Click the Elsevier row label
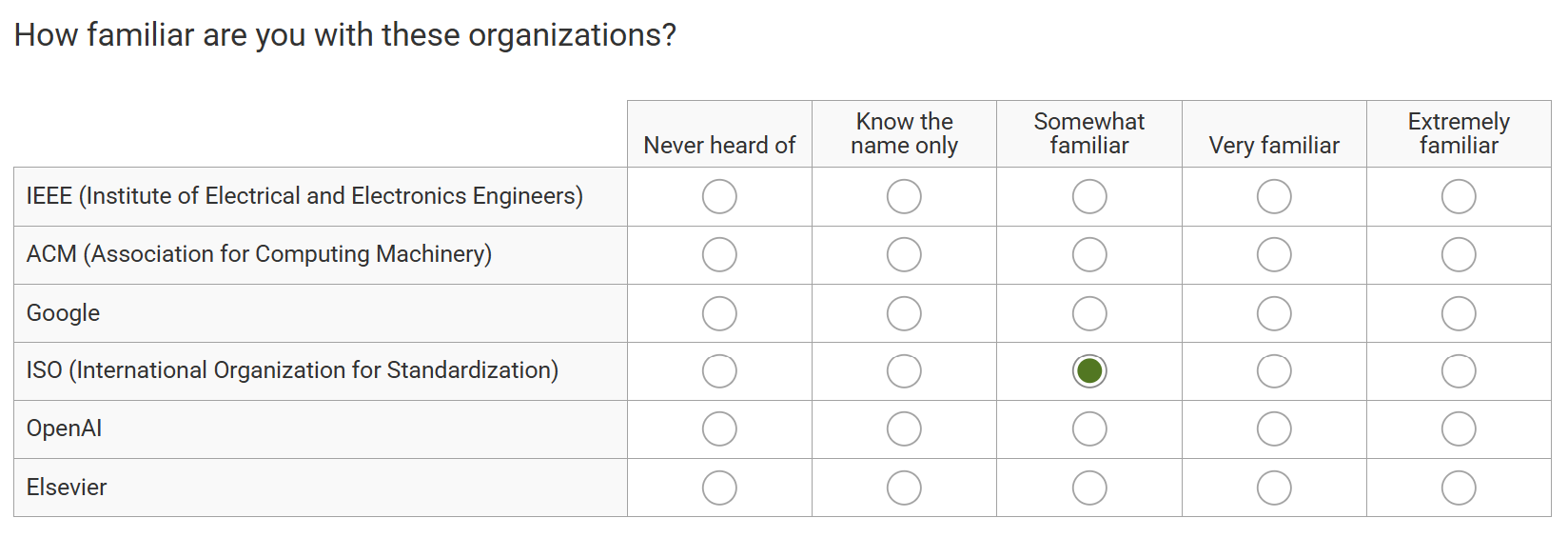 tap(67, 488)
